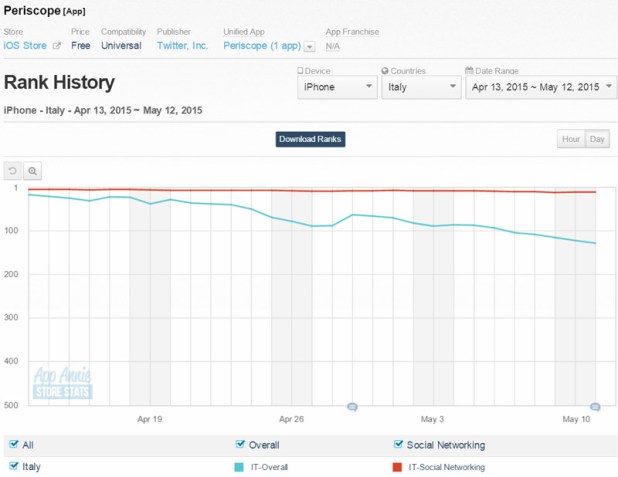Uncheck the Italy checkbox
This screenshot has height=477, width=618.
coord(14,466)
